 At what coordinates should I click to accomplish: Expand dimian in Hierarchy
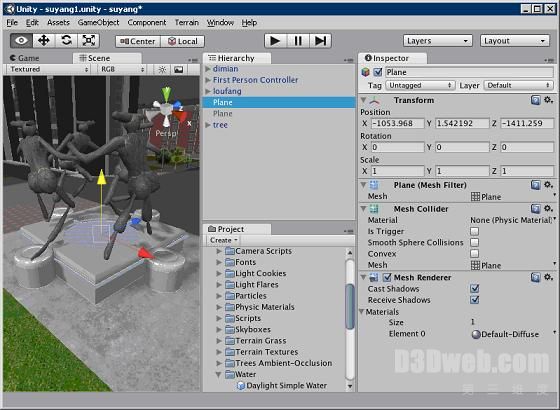(x=208, y=69)
